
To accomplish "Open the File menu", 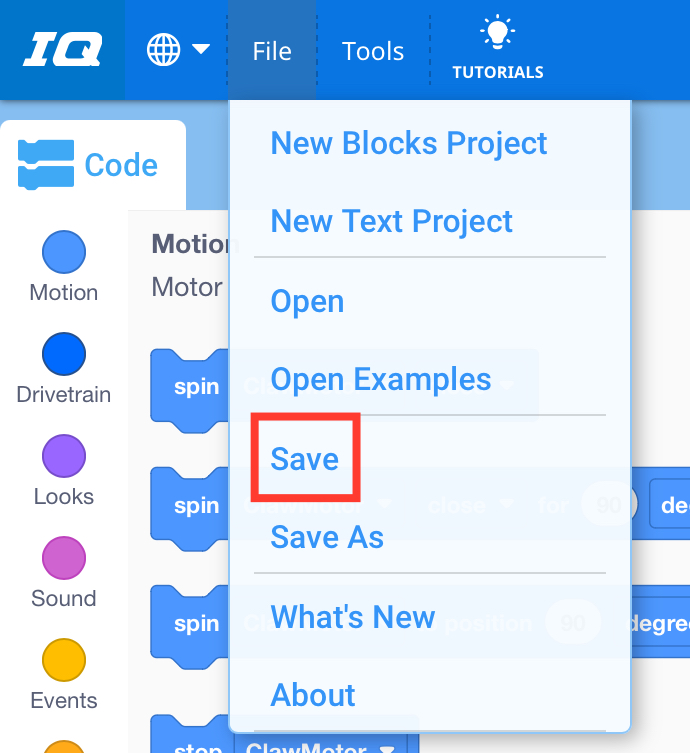I will pyautogui.click(x=272, y=51).
